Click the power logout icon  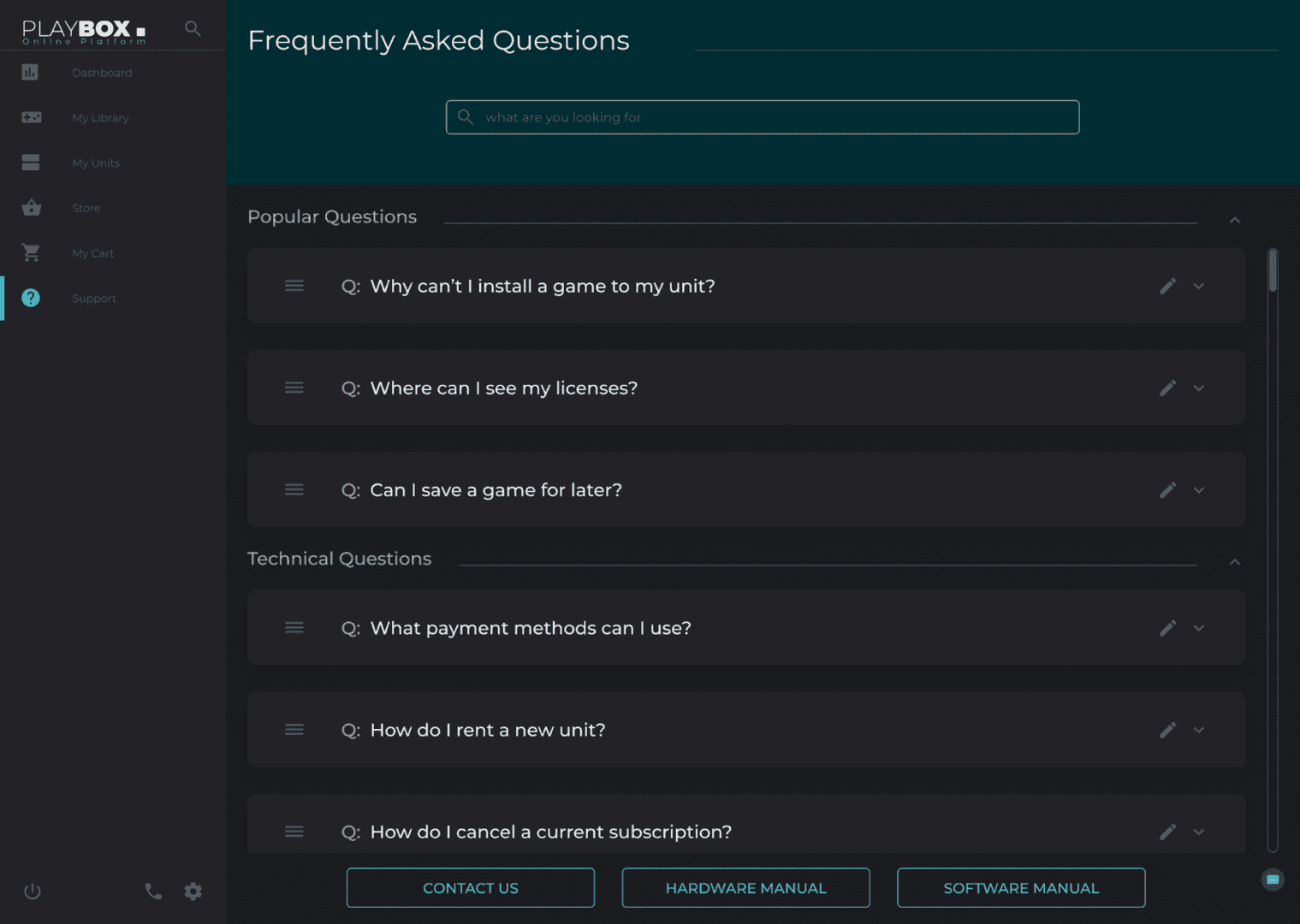(33, 891)
